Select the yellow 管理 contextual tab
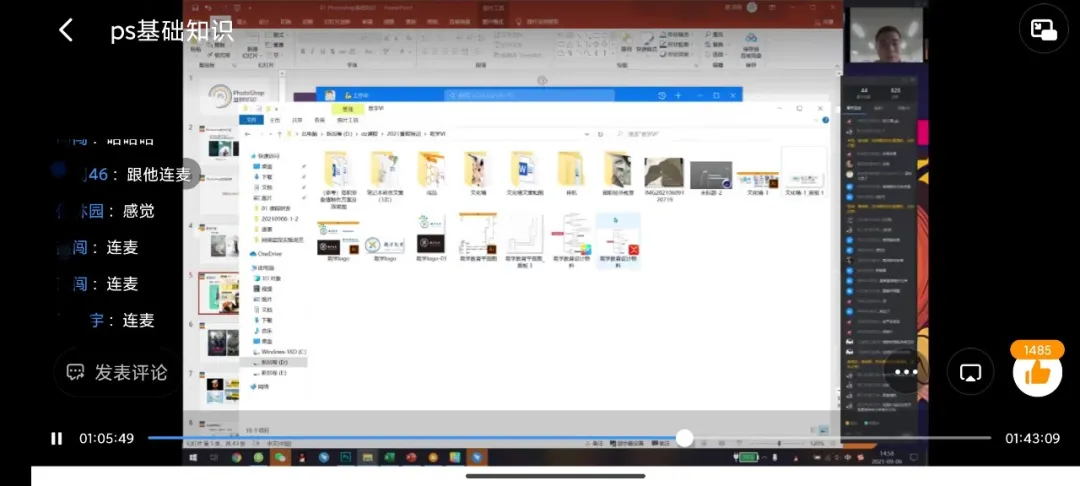The width and height of the screenshot is (1080, 486). [348, 109]
